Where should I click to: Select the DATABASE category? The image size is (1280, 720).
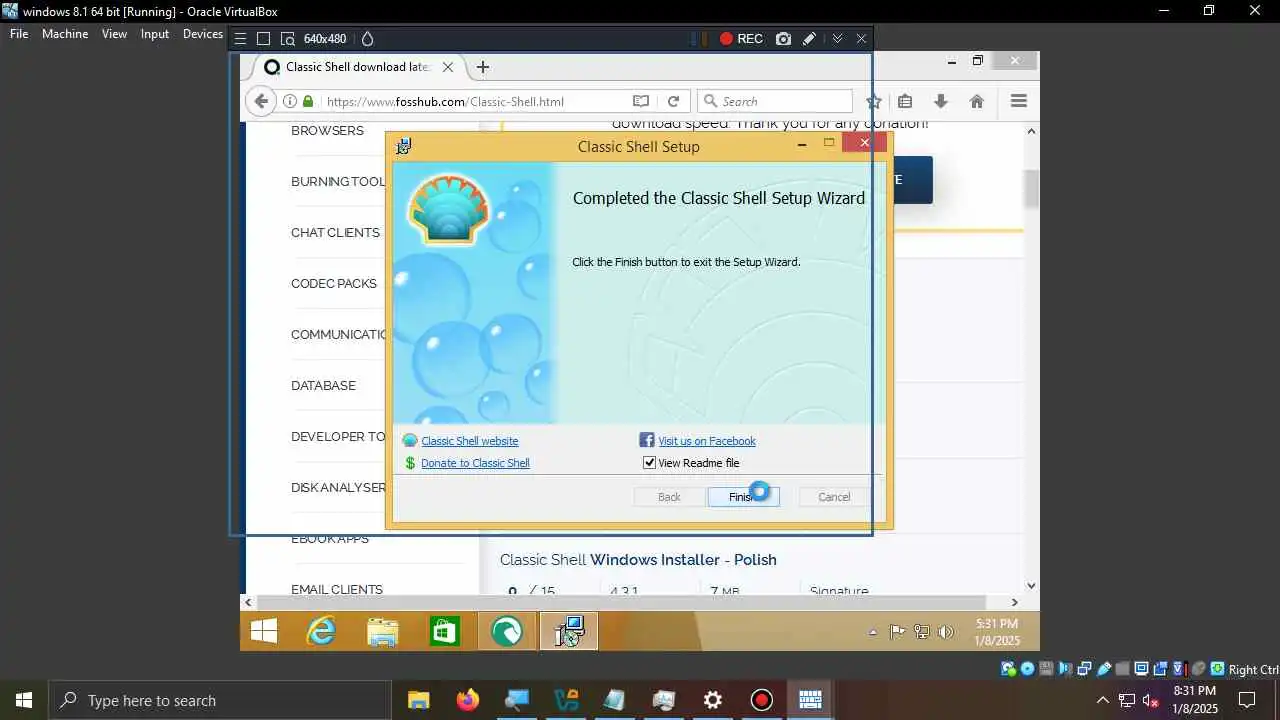point(323,386)
